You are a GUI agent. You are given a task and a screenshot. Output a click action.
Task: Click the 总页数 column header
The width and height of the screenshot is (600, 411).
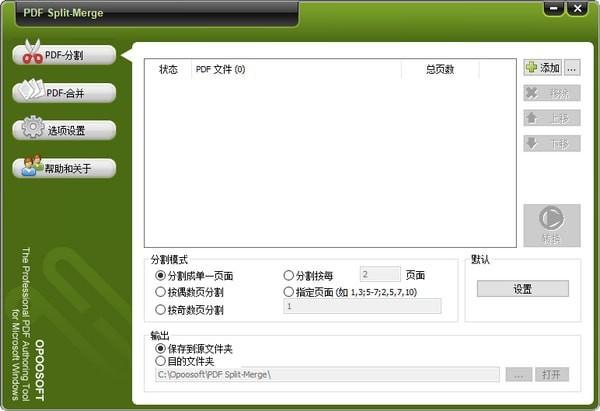(x=440, y=69)
